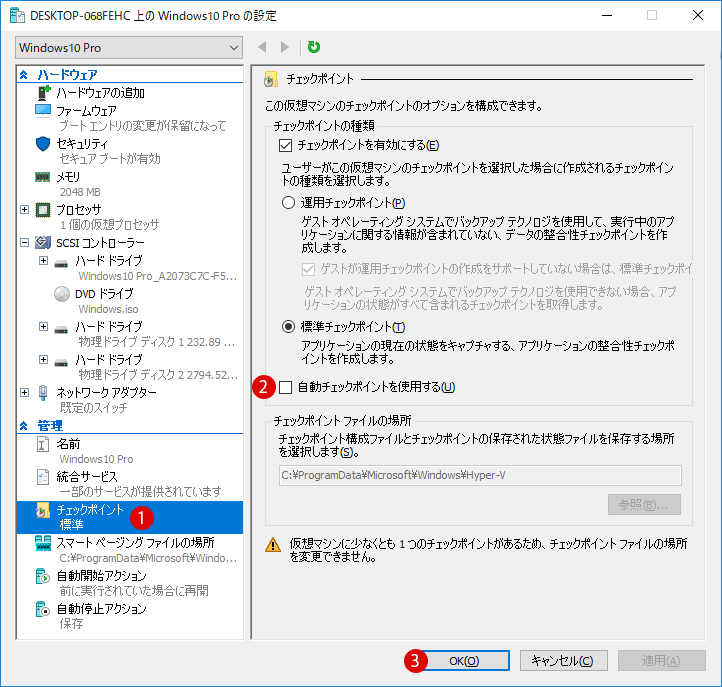
Task: Click 1 個の仮想プロセッサ text
Action: 110,225
